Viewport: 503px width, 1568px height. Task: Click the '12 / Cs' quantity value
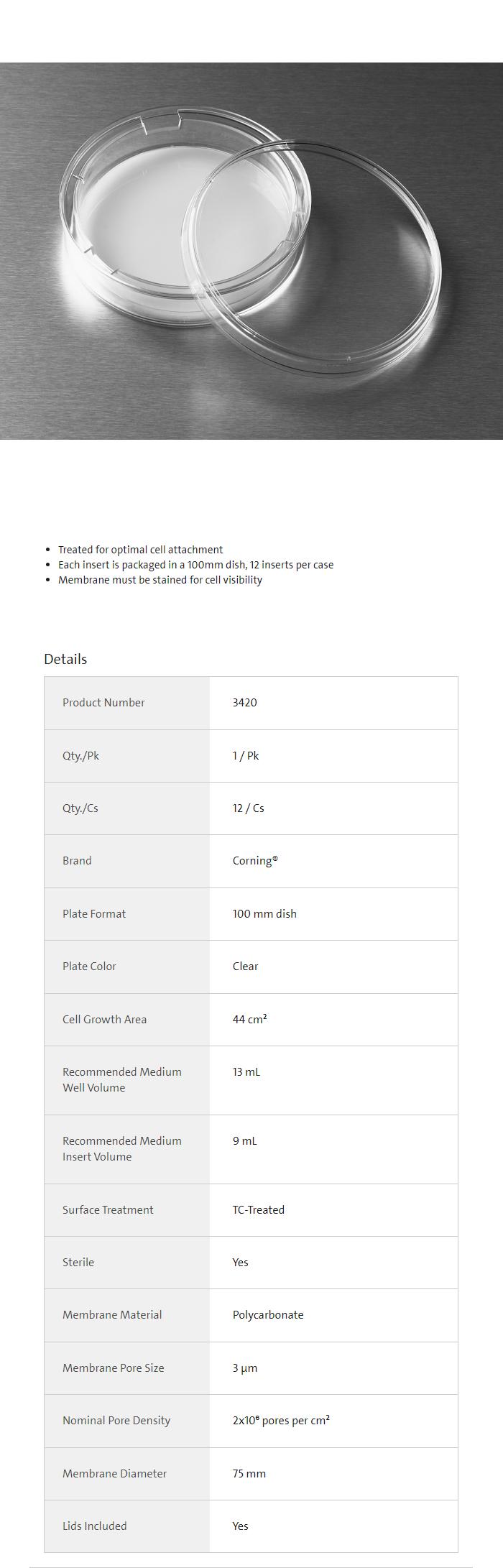tap(248, 808)
